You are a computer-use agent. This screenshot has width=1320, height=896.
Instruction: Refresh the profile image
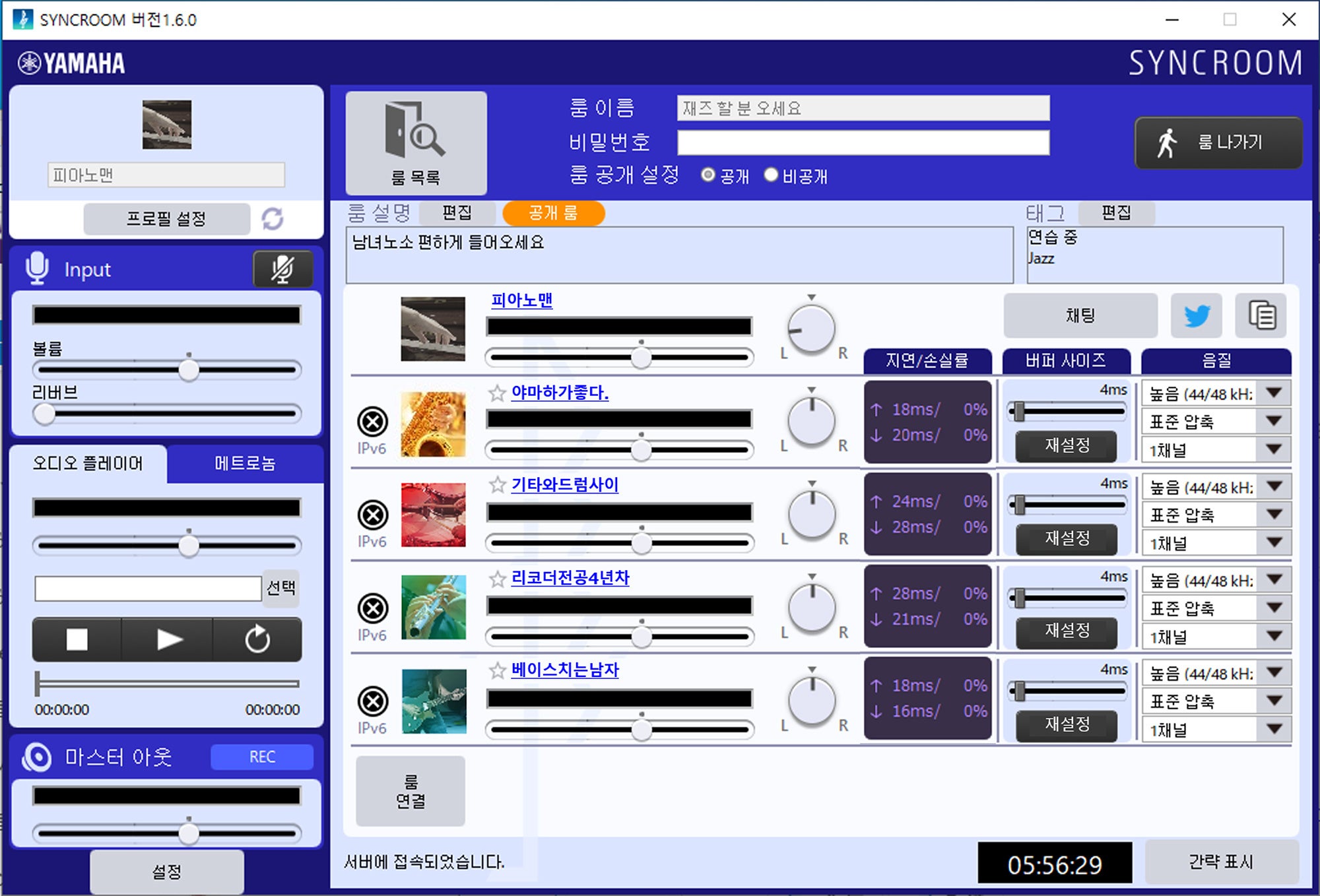(272, 219)
